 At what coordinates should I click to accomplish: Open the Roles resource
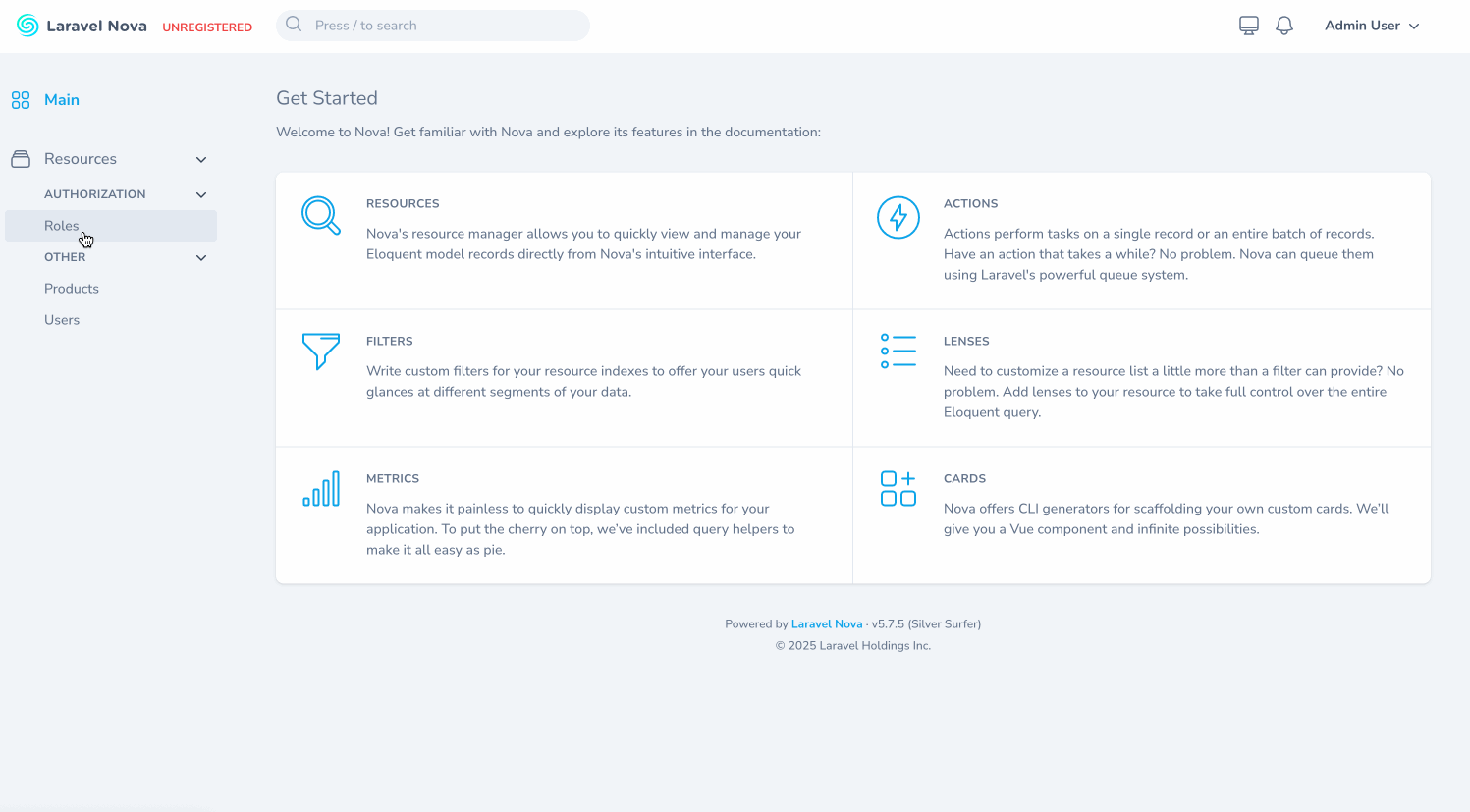[62, 225]
